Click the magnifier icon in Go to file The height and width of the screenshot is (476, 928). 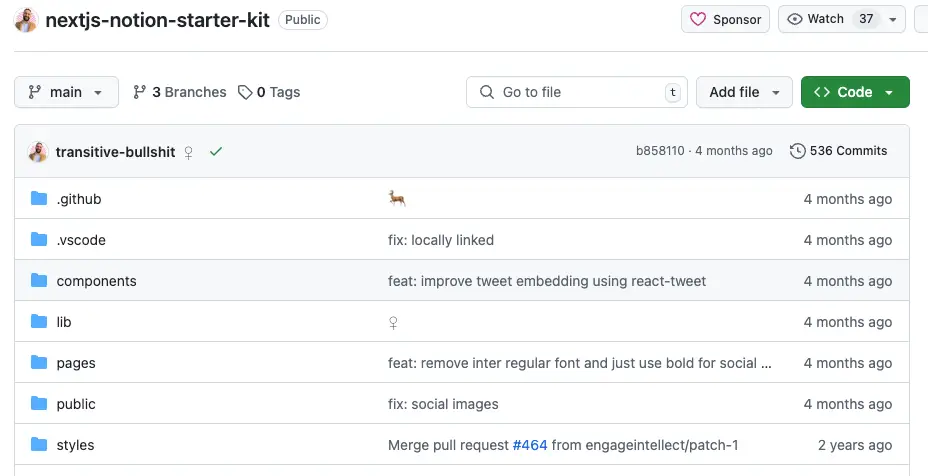487,92
